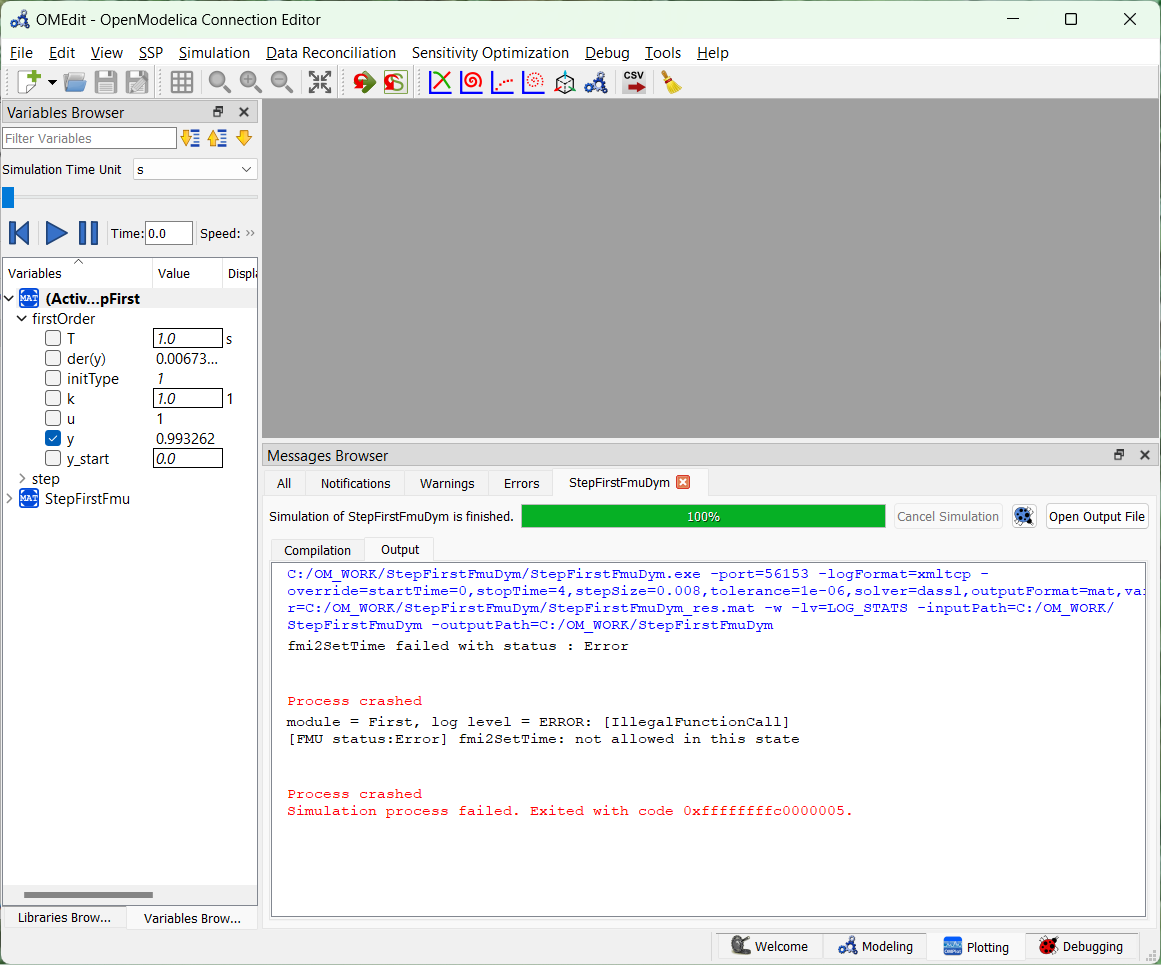
Task: Check the T variable checkbox
Action: point(53,338)
